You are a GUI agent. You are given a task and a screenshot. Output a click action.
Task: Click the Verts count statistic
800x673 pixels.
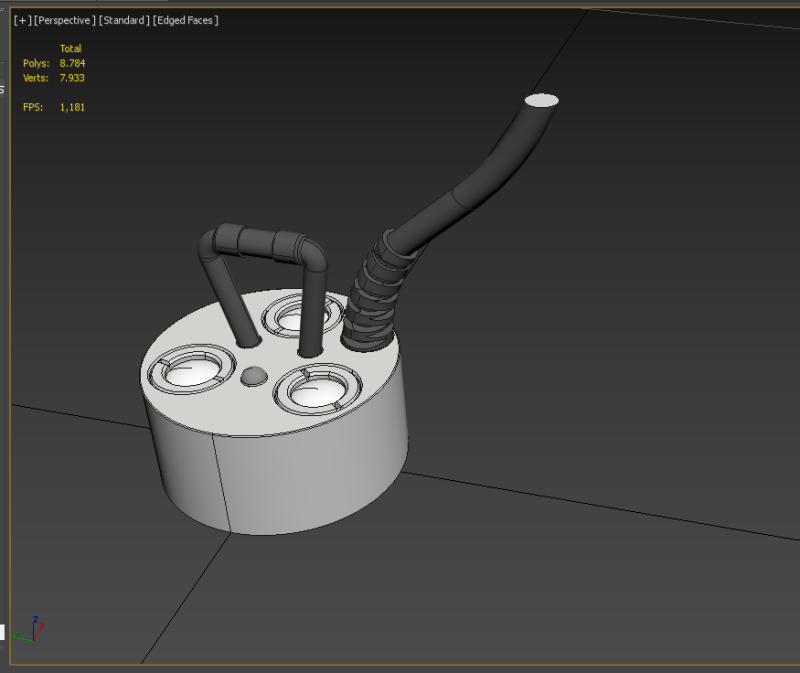72,77
